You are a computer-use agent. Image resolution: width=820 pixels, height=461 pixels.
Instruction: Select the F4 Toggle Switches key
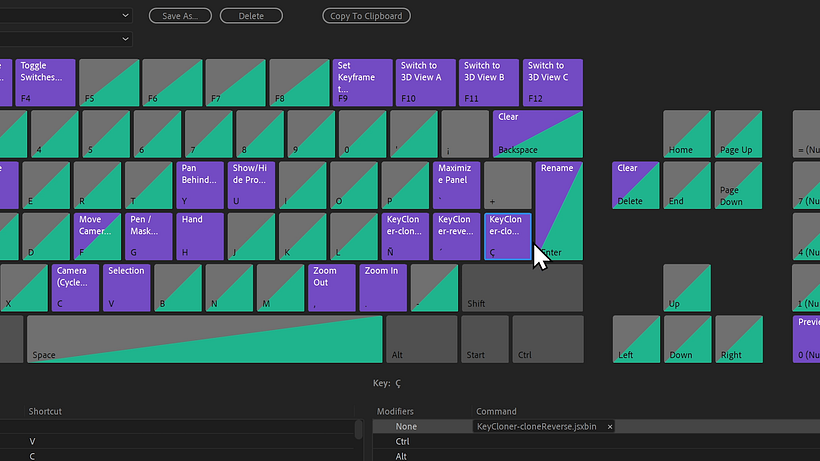click(45, 83)
